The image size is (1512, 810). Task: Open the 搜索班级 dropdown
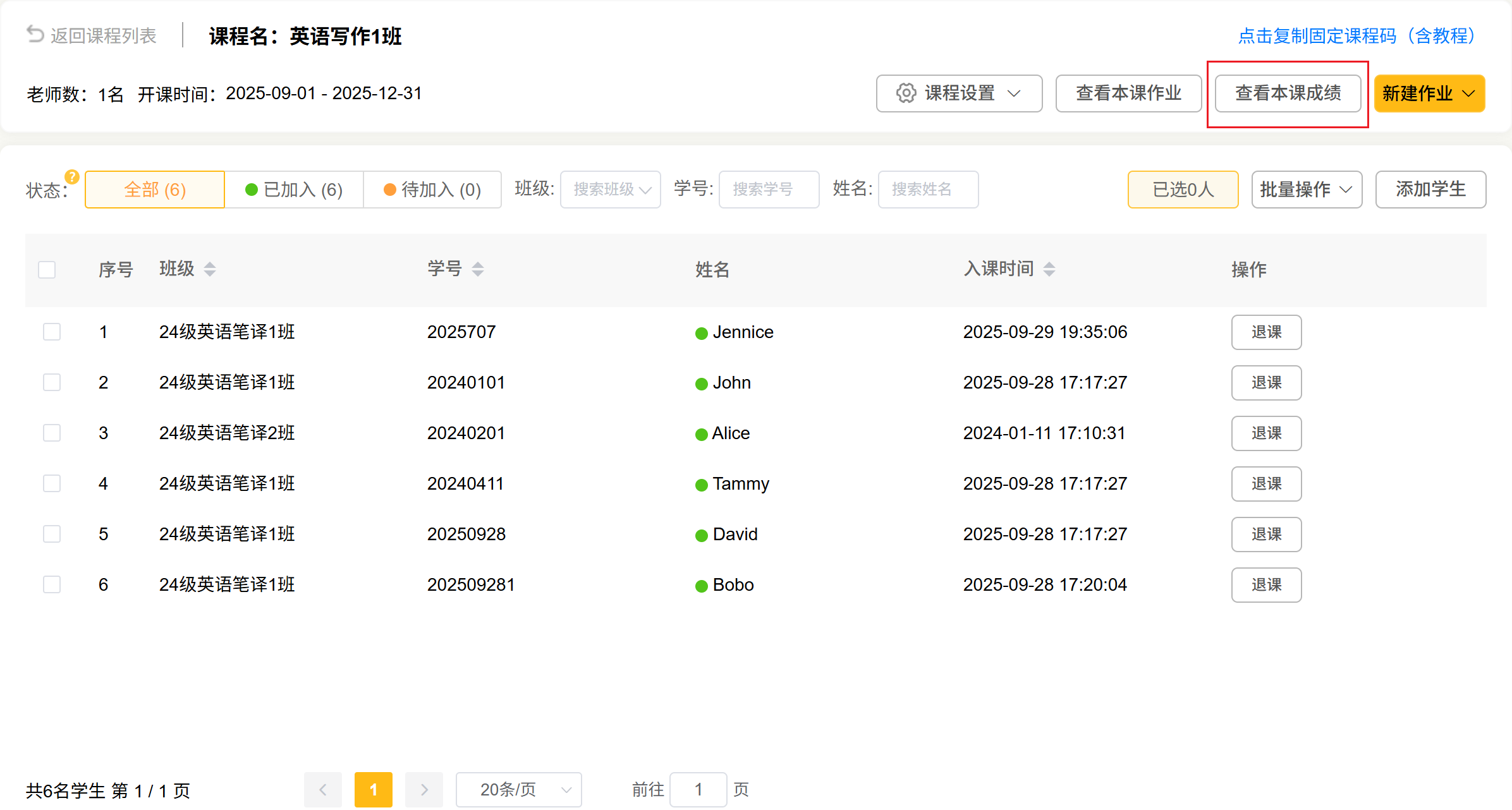[610, 190]
